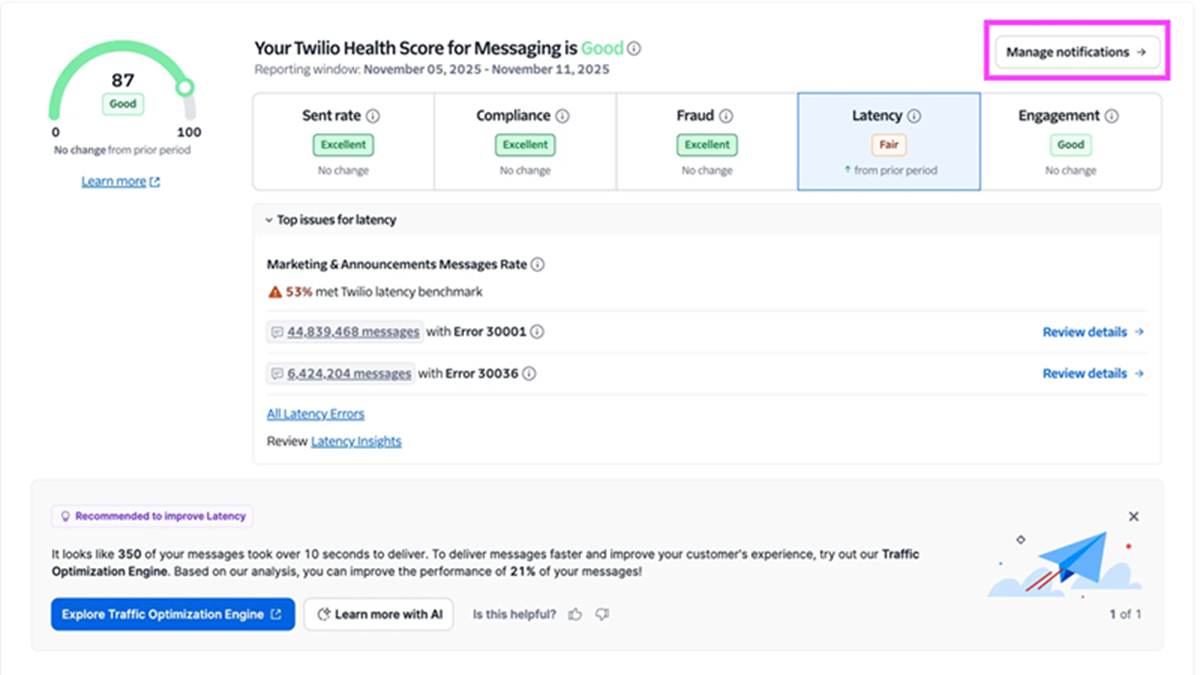Open Explore Traffic Optimization Engine
The height and width of the screenshot is (675, 1200).
point(172,614)
